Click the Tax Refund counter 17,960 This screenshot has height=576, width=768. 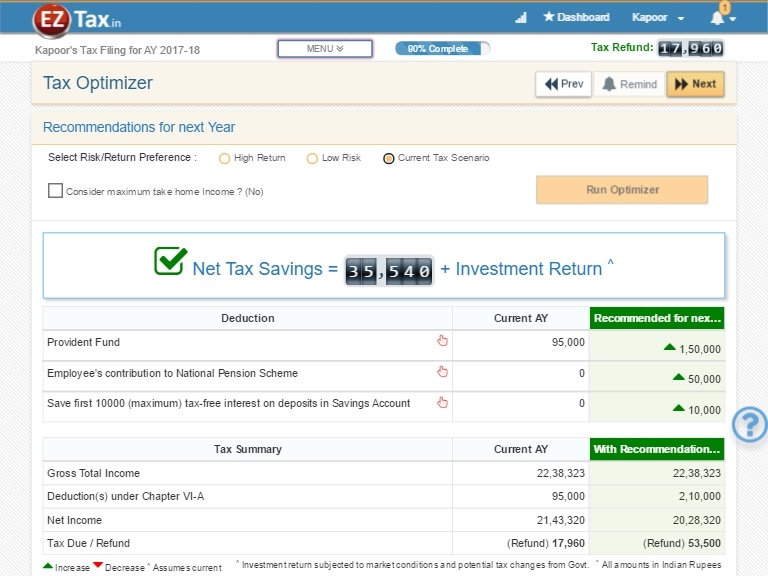pos(690,48)
